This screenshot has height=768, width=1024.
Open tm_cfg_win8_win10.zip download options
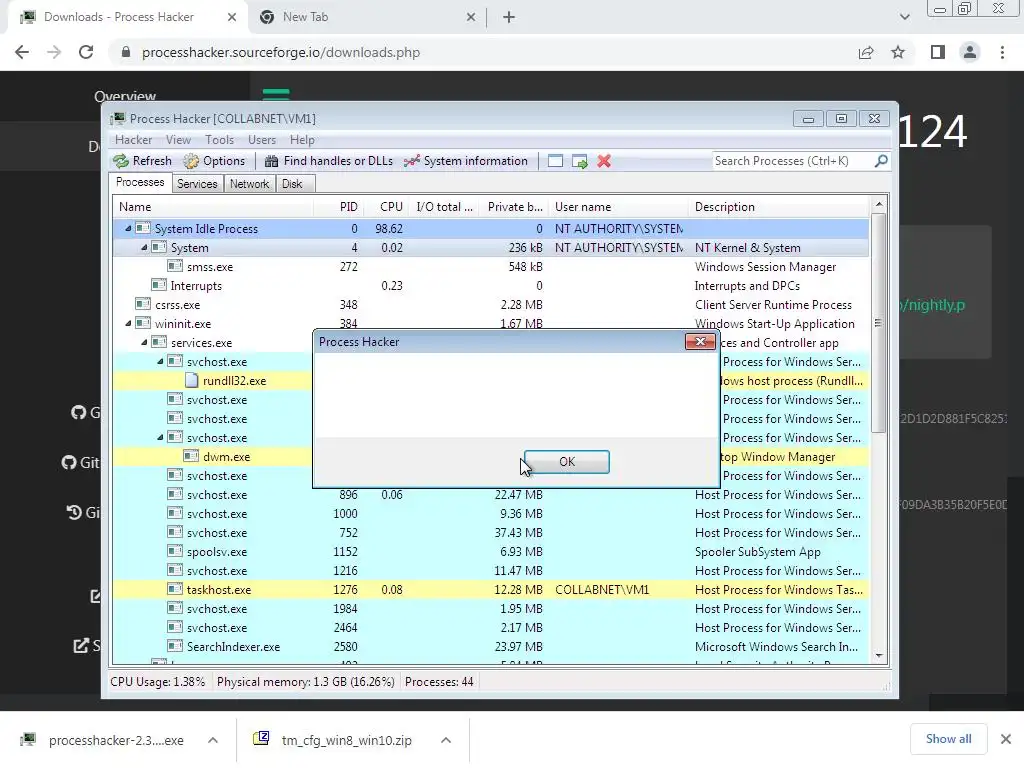tap(446, 740)
